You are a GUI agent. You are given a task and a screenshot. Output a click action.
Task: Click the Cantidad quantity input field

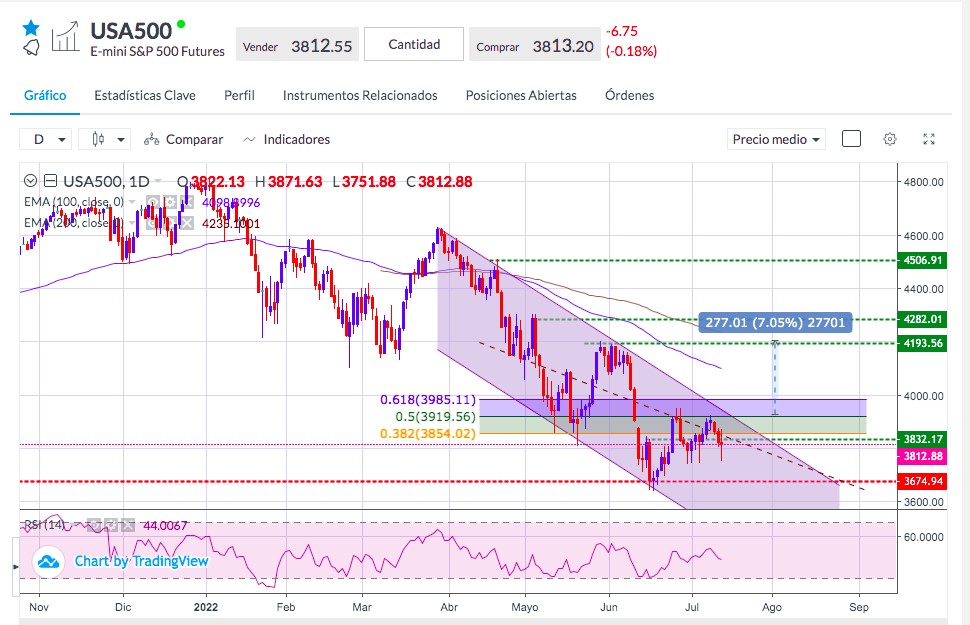pyautogui.click(x=414, y=44)
